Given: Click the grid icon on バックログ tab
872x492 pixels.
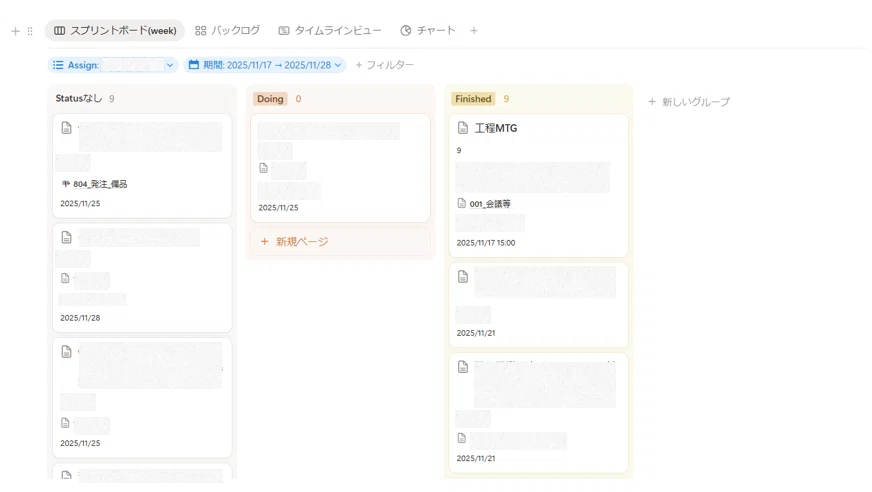Looking at the screenshot, I should point(201,31).
